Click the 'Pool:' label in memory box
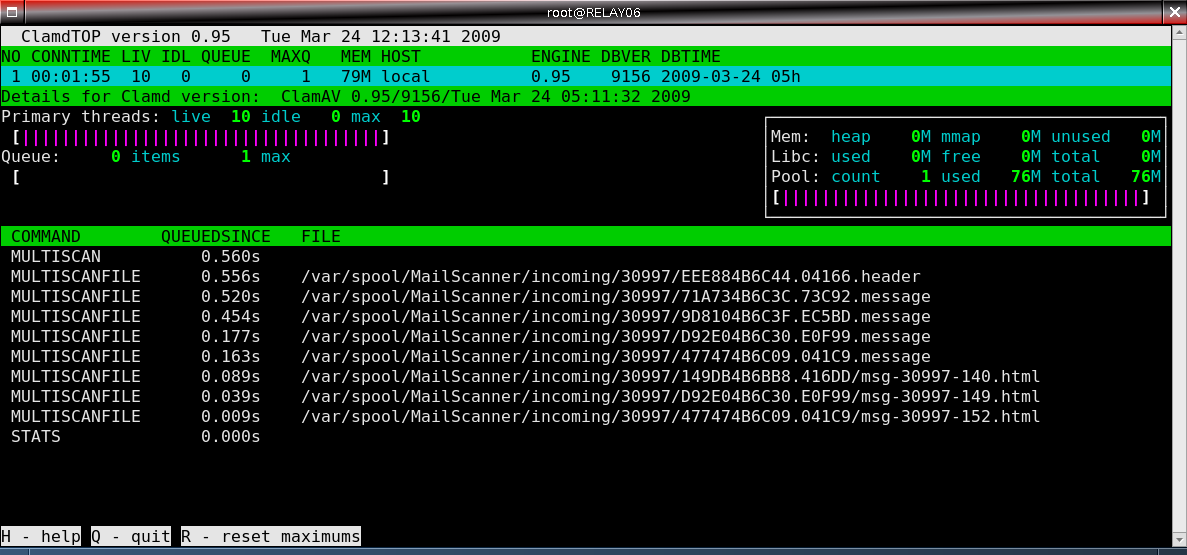 click(x=796, y=176)
